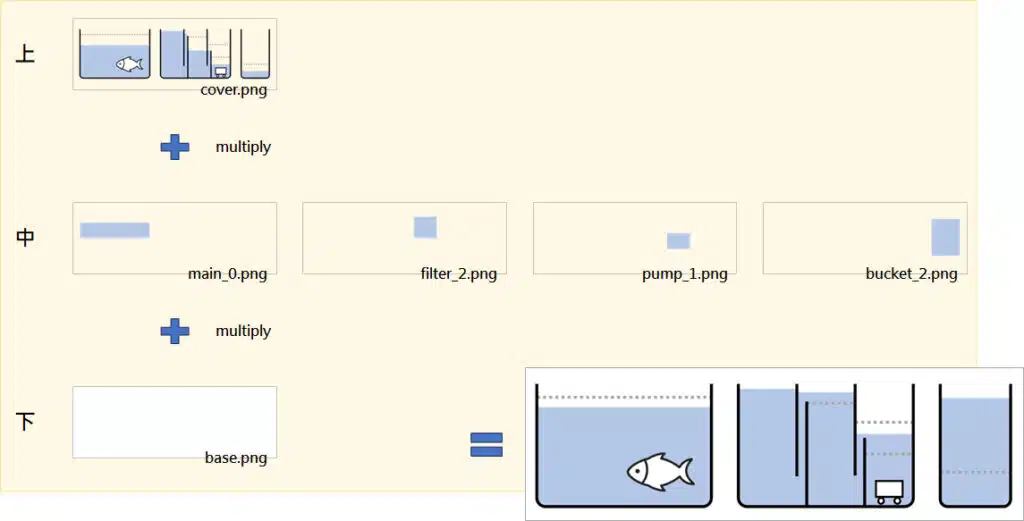
Task: Select the bucket_2.png layer image
Action: pyautogui.click(x=865, y=238)
